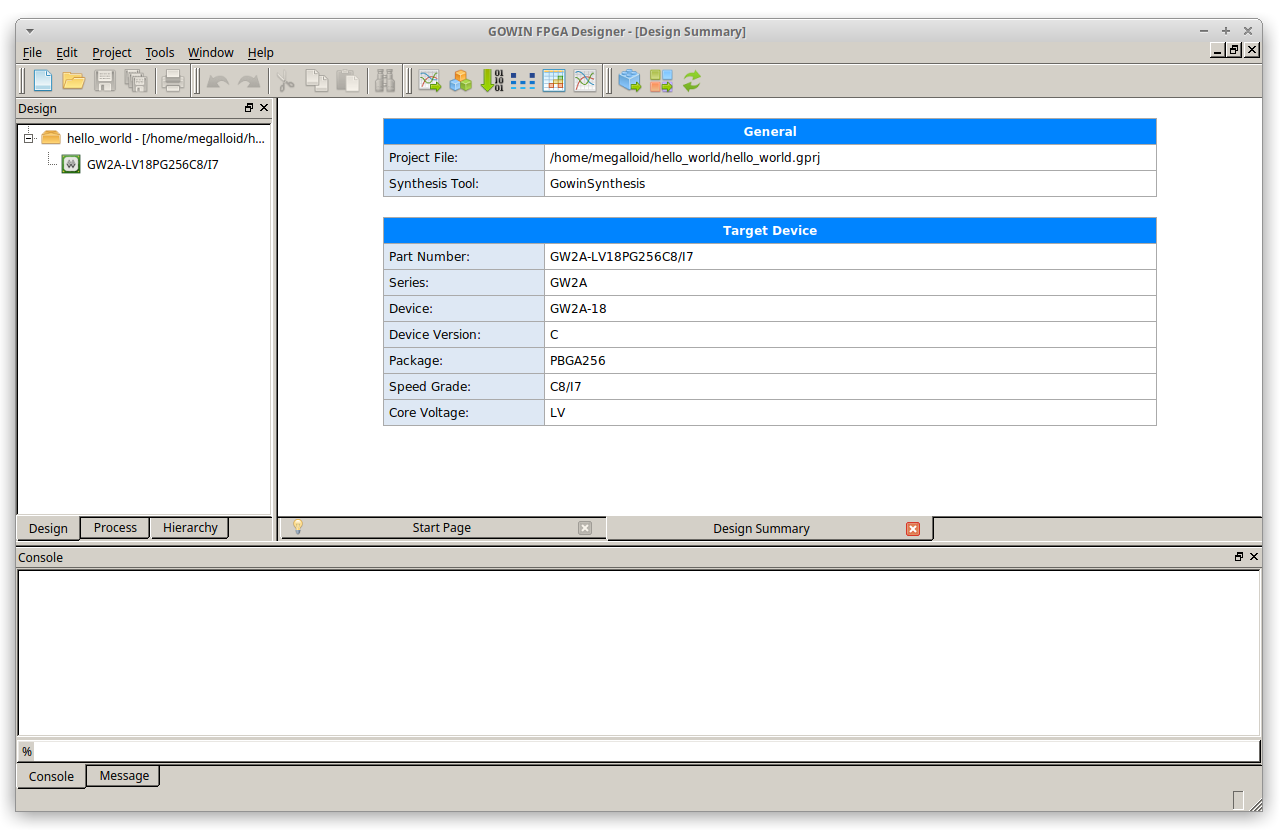The height and width of the screenshot is (830, 1284).
Task: Open the Edit menu
Action: click(67, 53)
